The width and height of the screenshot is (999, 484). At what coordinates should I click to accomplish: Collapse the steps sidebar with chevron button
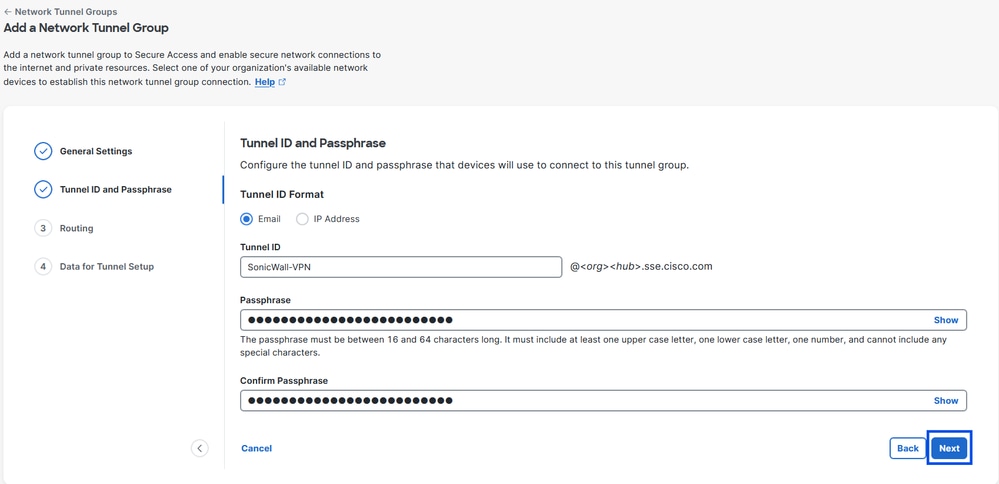200,448
